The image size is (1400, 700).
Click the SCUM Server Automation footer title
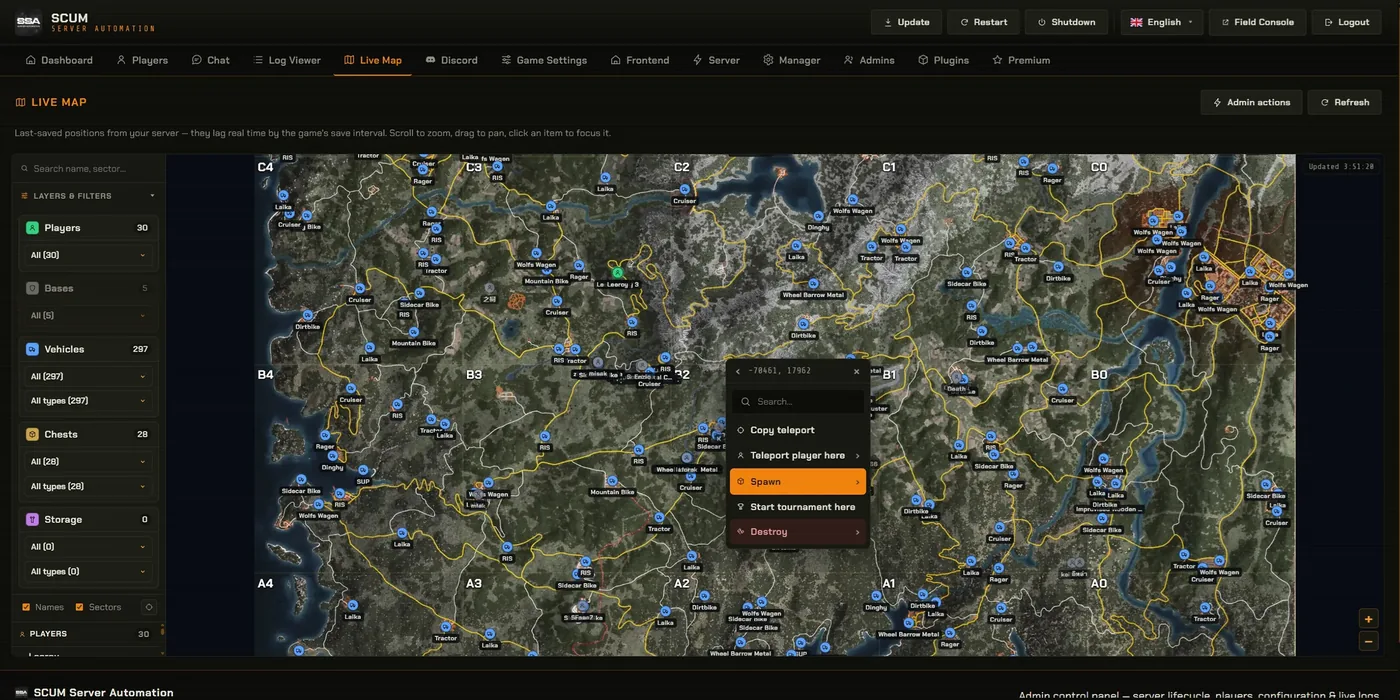104,692
